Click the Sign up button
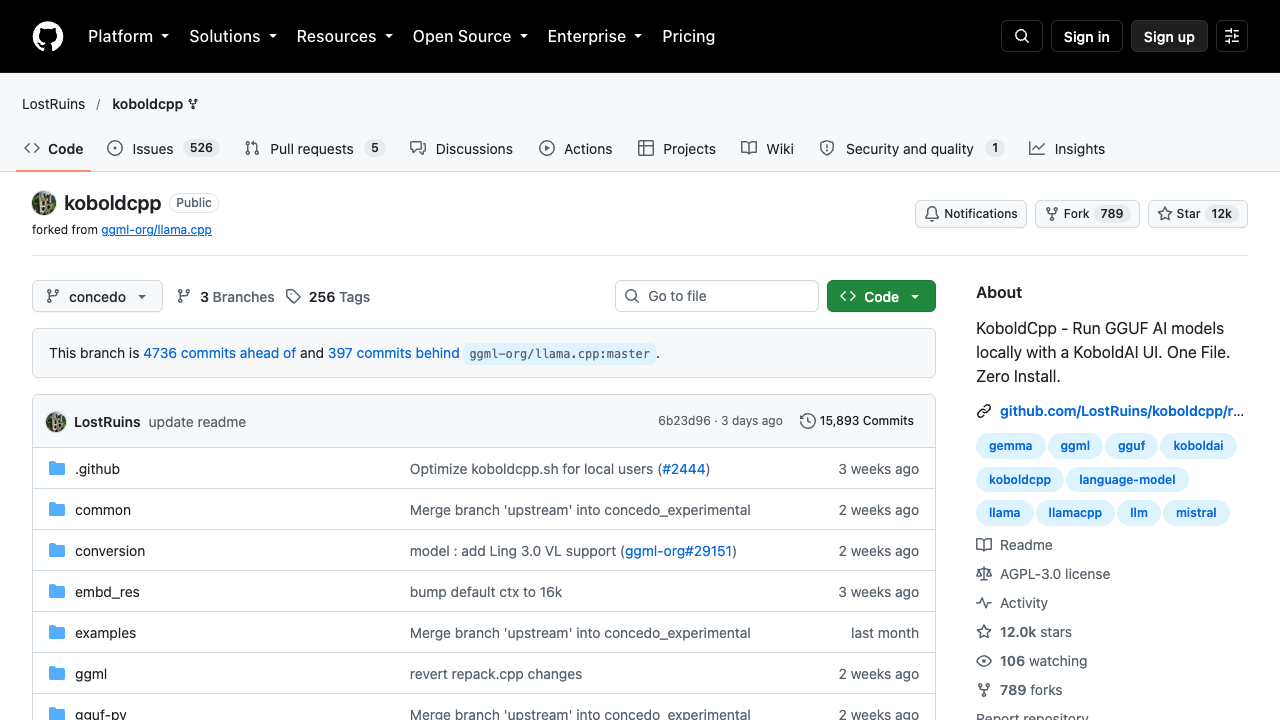The height and width of the screenshot is (720, 1280). 1169,36
